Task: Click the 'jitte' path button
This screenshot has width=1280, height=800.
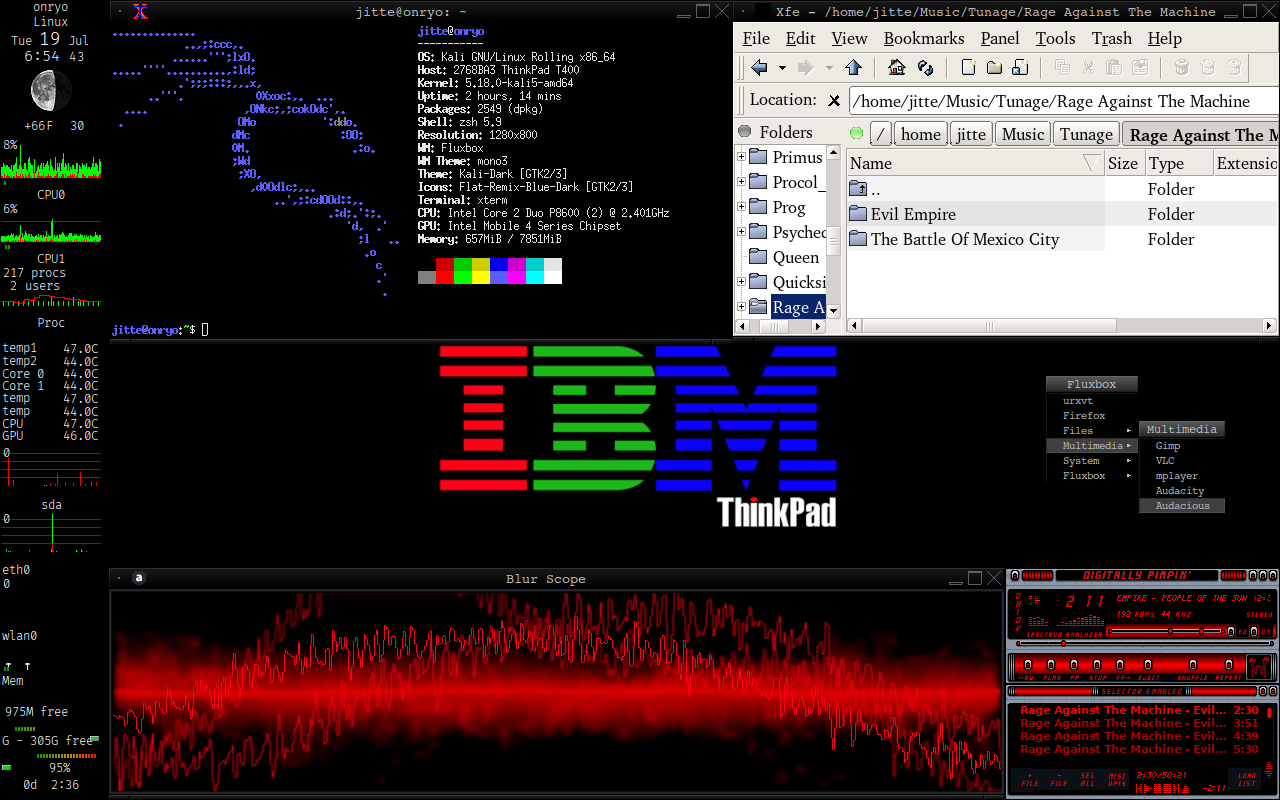Action: point(970,134)
